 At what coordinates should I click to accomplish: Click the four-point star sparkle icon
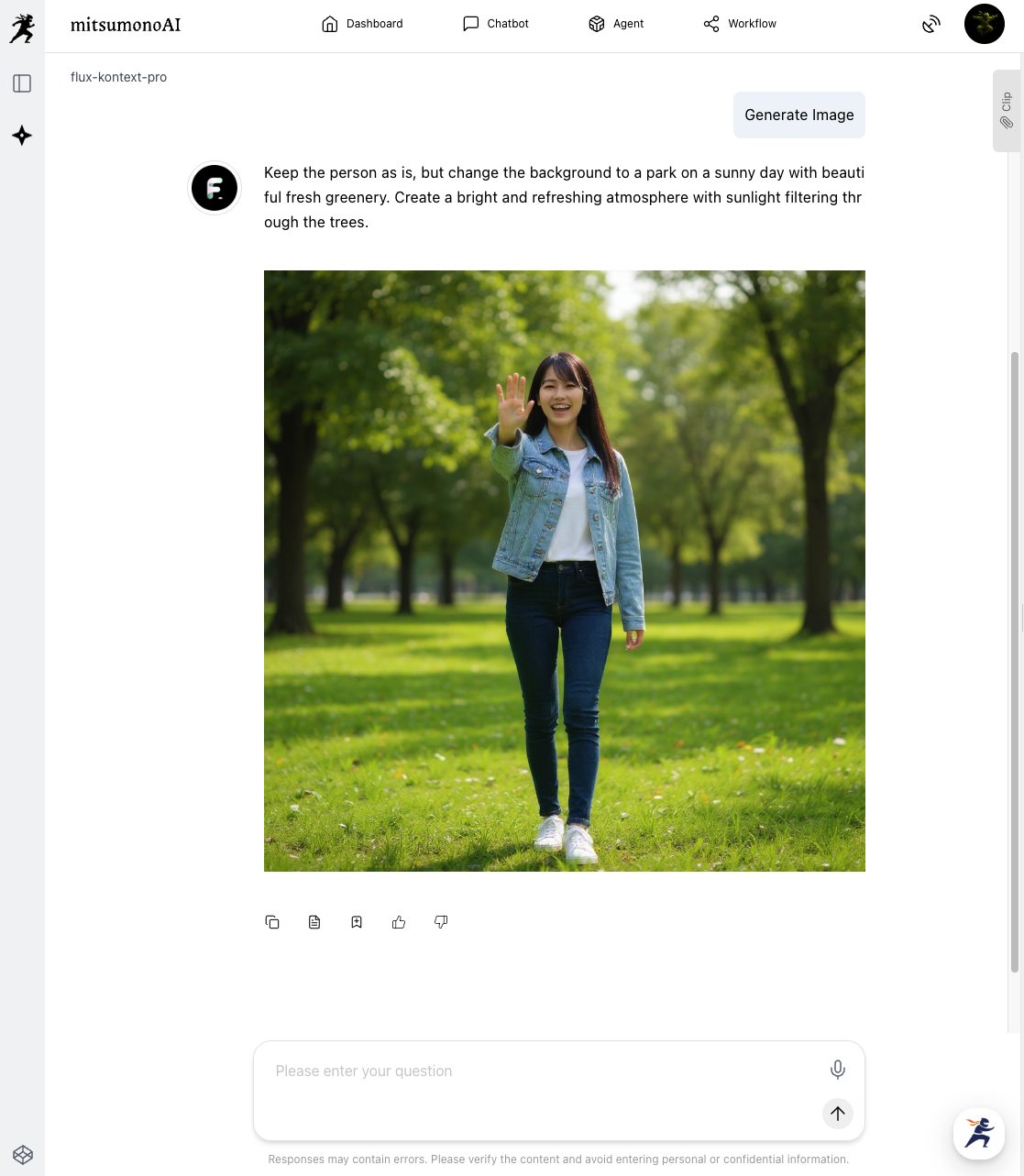pos(22,136)
